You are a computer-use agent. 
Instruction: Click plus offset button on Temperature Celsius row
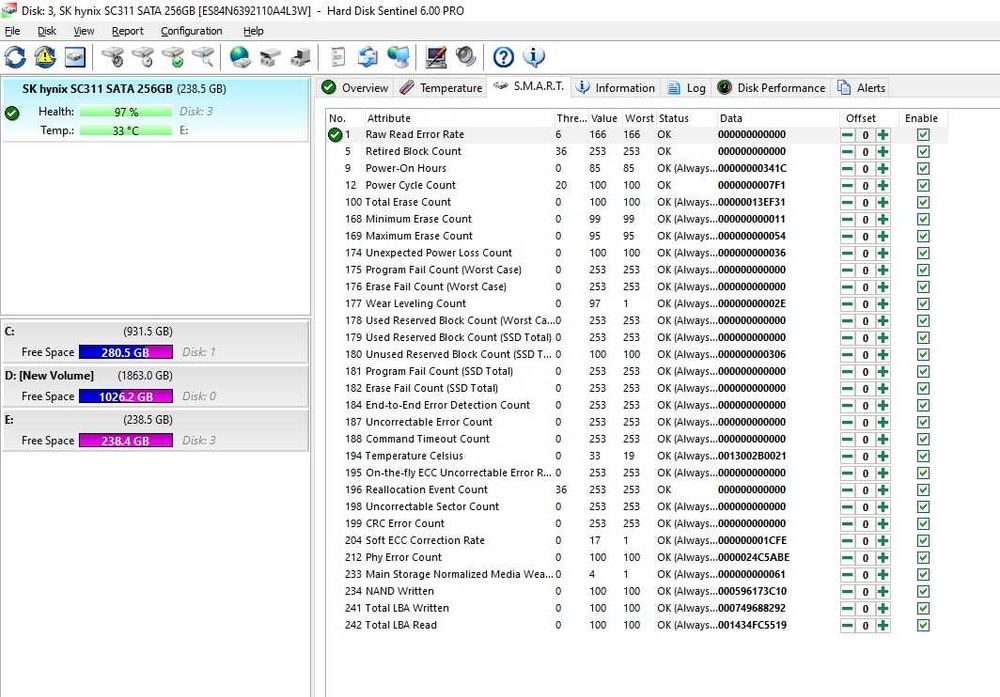883,457
